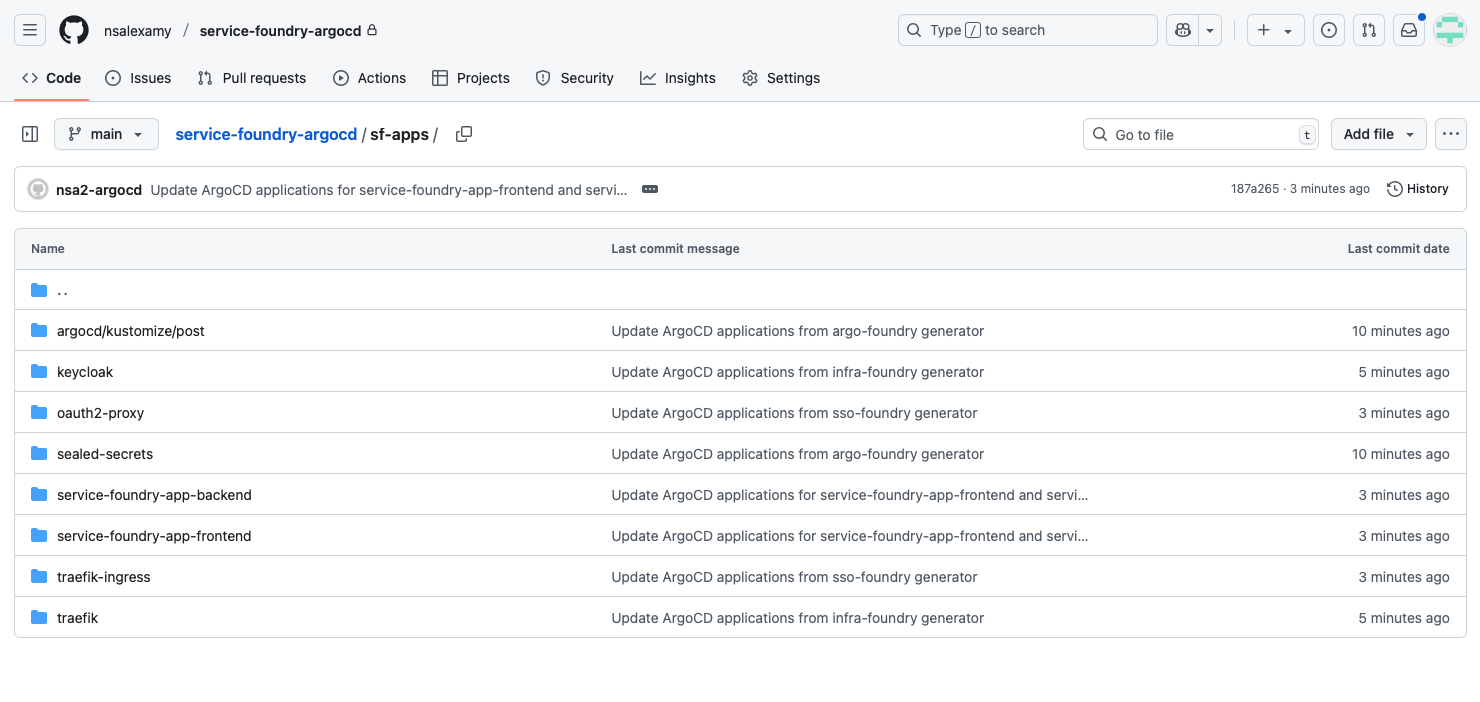Open the global navigation hamburger menu
The width and height of the screenshot is (1480, 702).
[30, 30]
